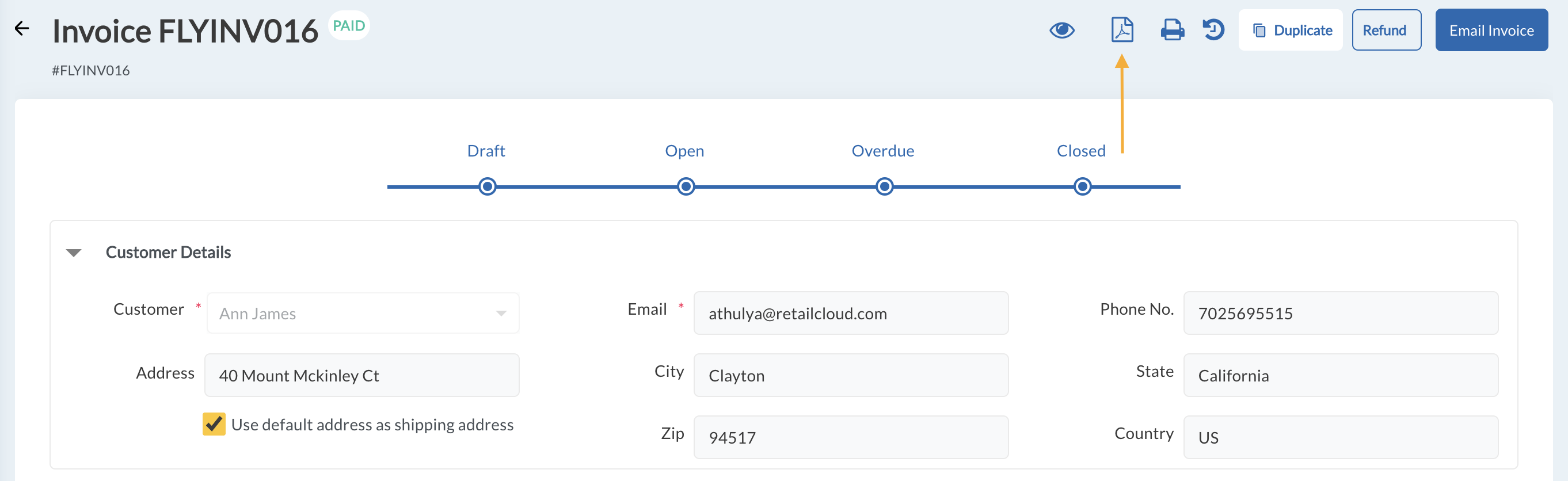Open the Customer dropdown showing Ann James
This screenshot has width=1568, height=481.
[x=363, y=313]
